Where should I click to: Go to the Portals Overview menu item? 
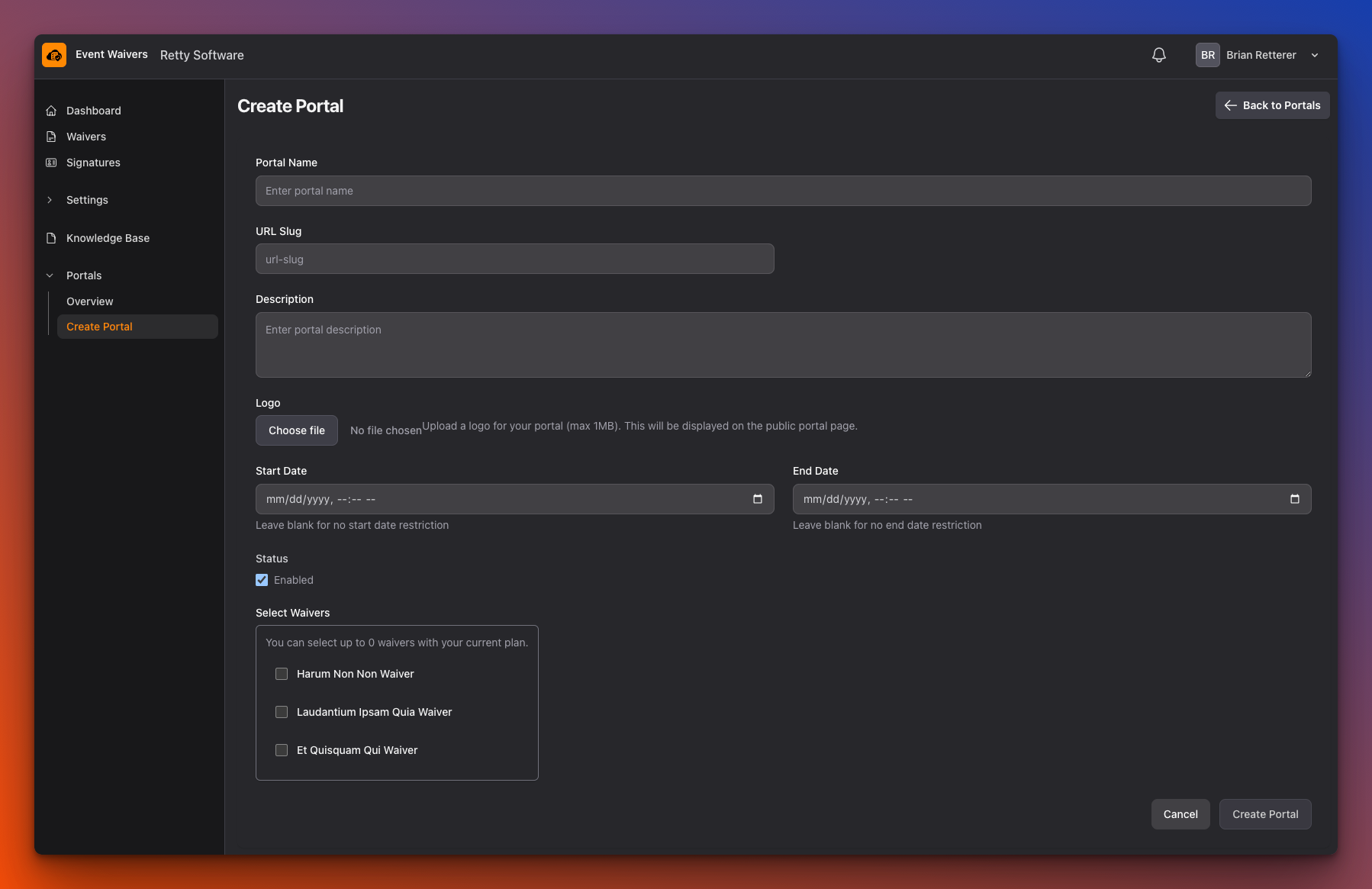[x=89, y=301]
